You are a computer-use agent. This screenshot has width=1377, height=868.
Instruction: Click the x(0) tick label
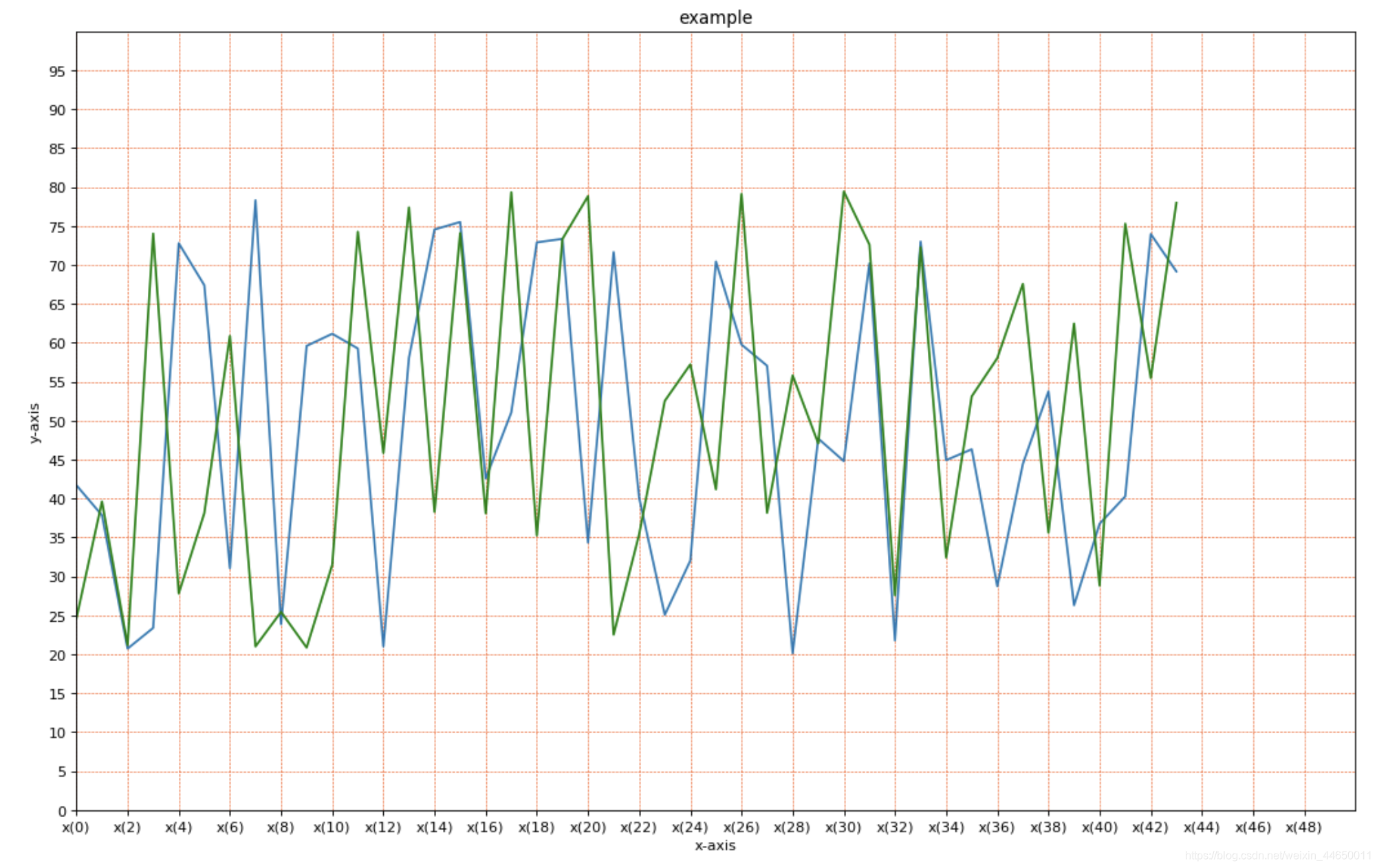pos(76,827)
